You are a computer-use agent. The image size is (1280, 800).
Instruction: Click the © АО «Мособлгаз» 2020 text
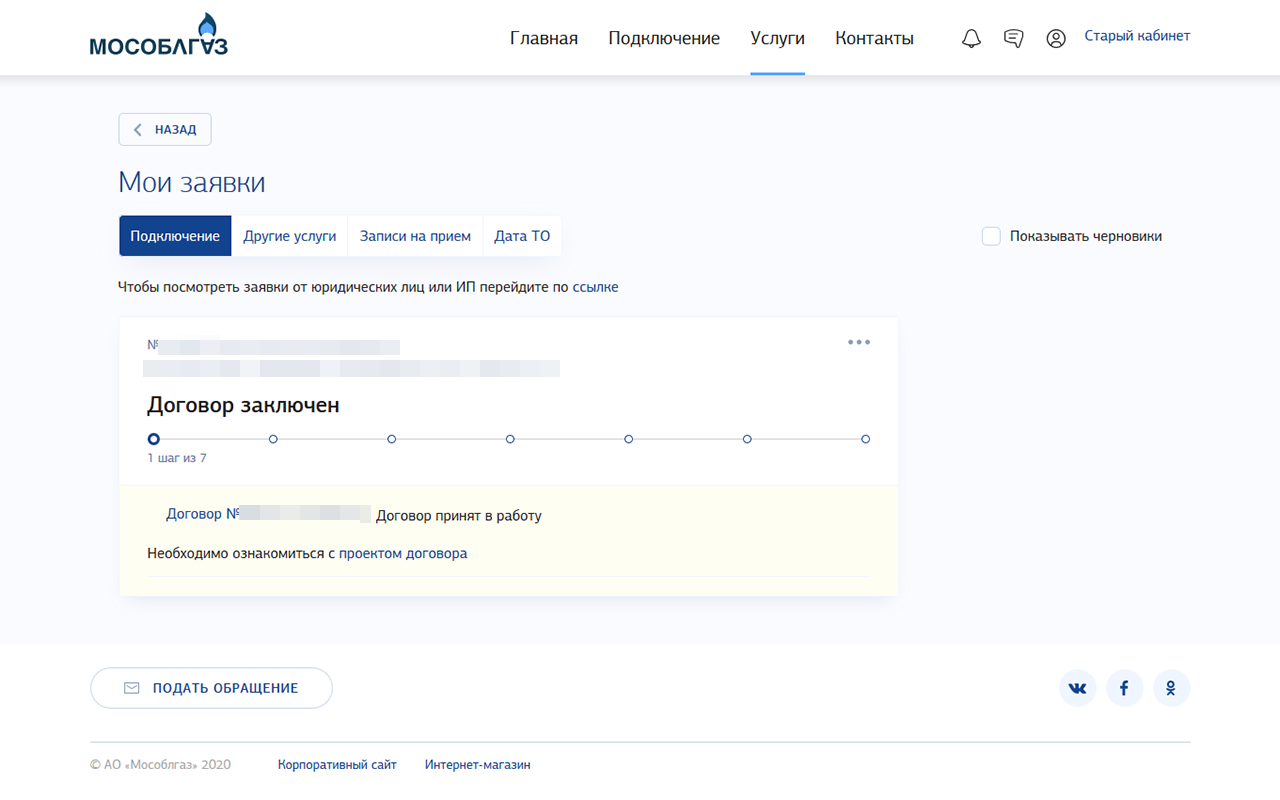pyautogui.click(x=160, y=765)
